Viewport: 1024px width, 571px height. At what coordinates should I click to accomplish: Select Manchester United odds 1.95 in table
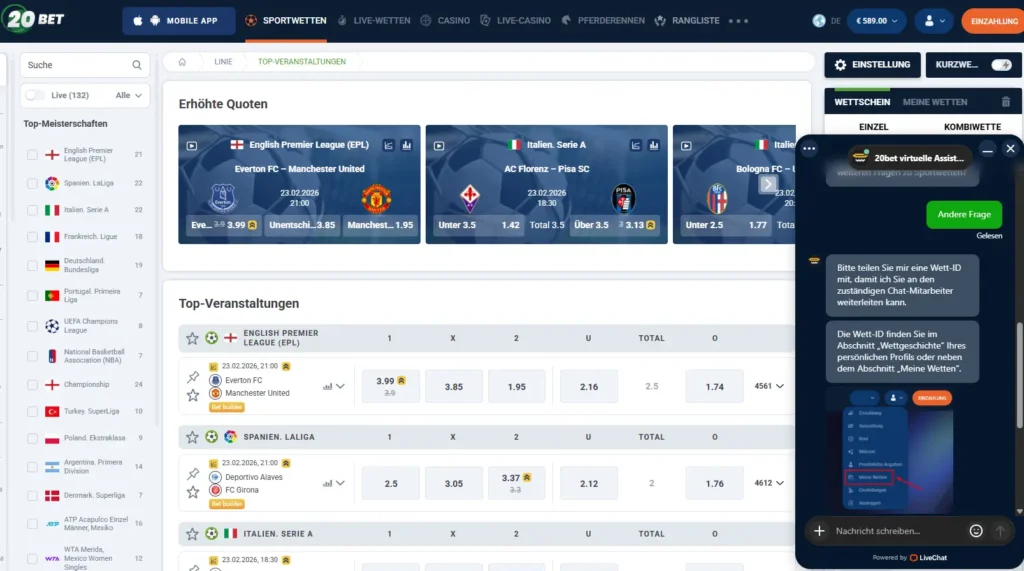point(517,386)
